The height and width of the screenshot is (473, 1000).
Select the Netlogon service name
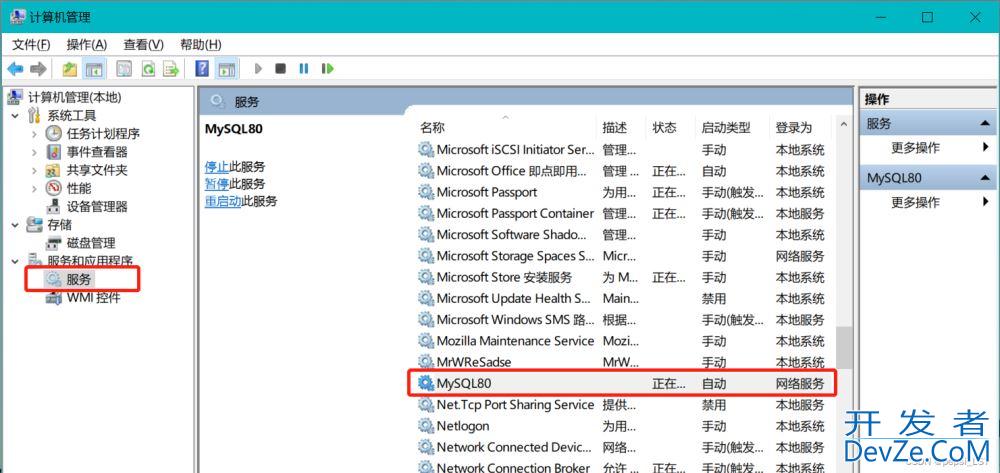click(x=463, y=426)
